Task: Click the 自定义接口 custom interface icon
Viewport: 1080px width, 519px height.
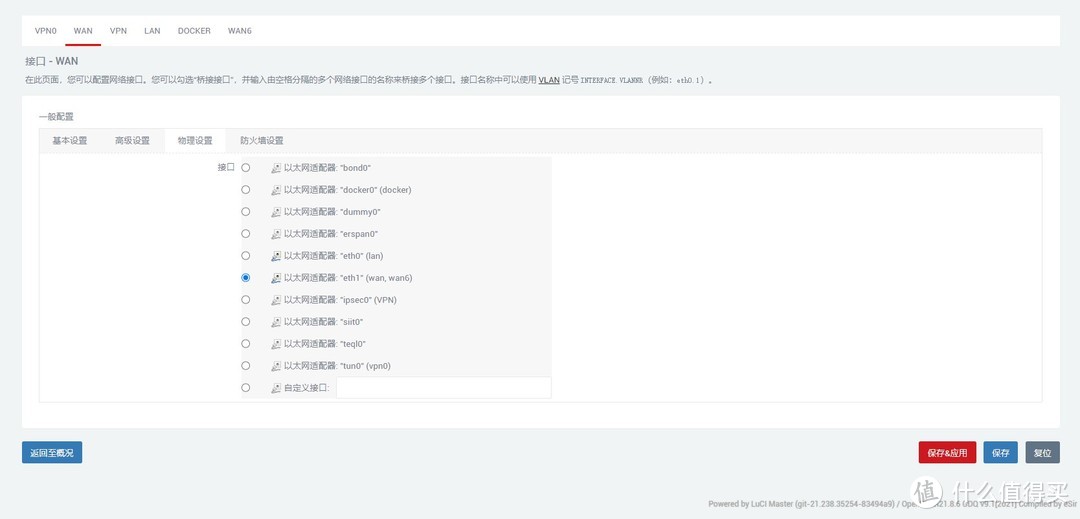Action: coord(276,388)
